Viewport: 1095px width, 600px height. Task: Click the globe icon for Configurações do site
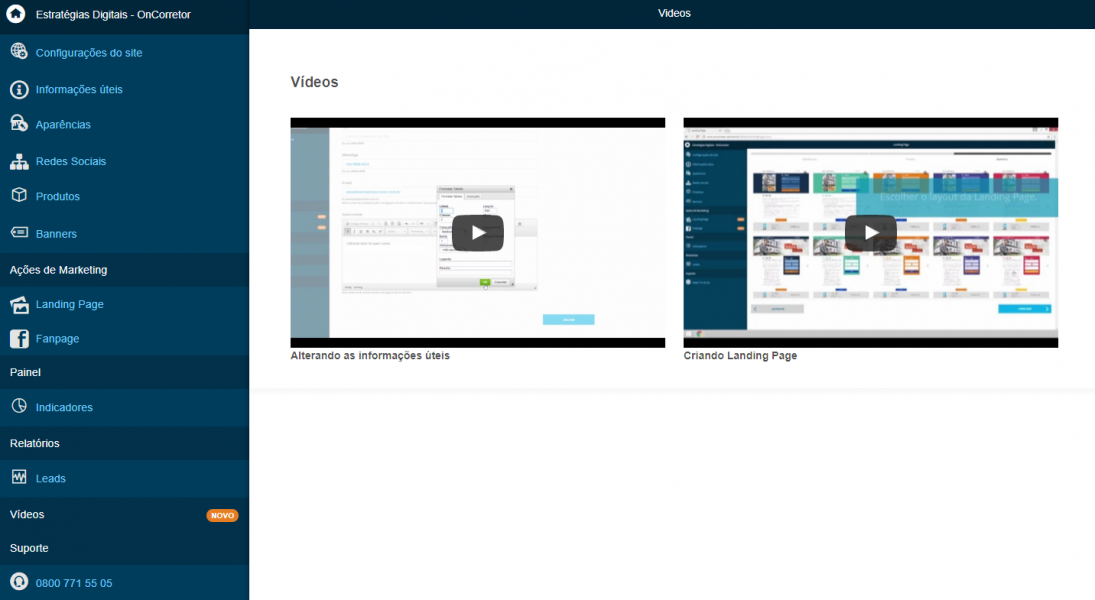tap(19, 52)
